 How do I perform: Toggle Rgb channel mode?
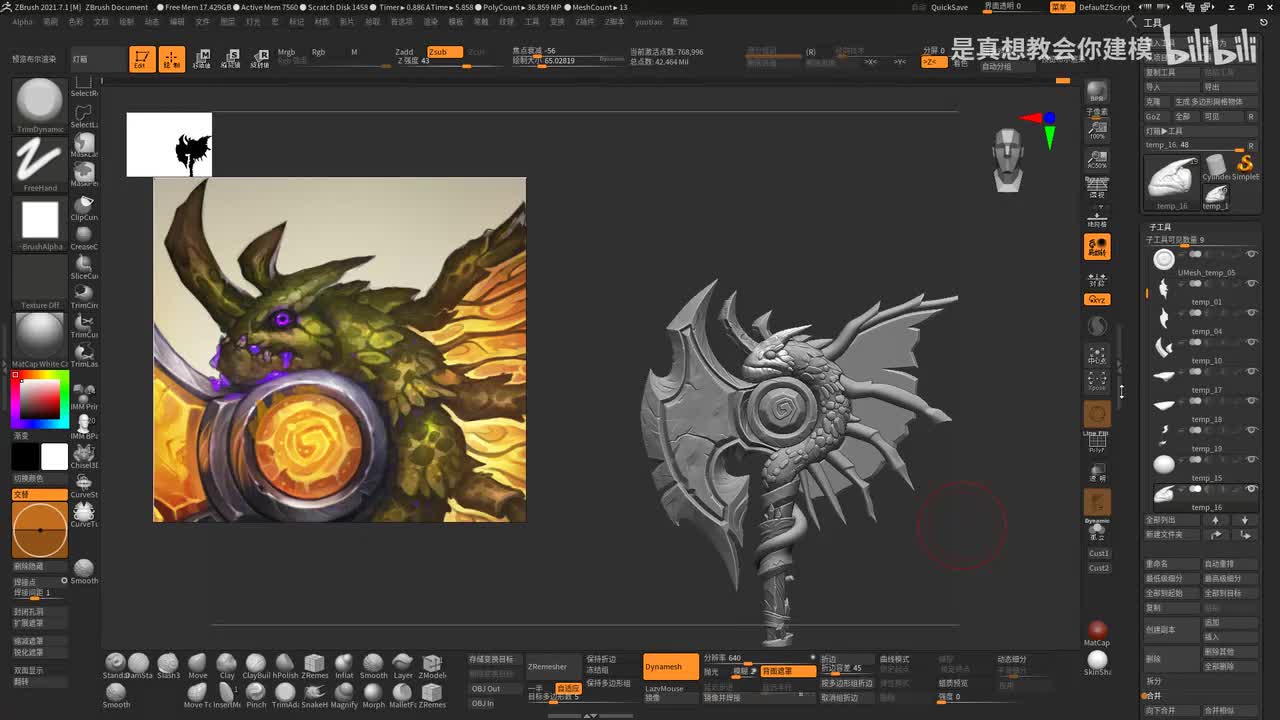(x=318, y=52)
